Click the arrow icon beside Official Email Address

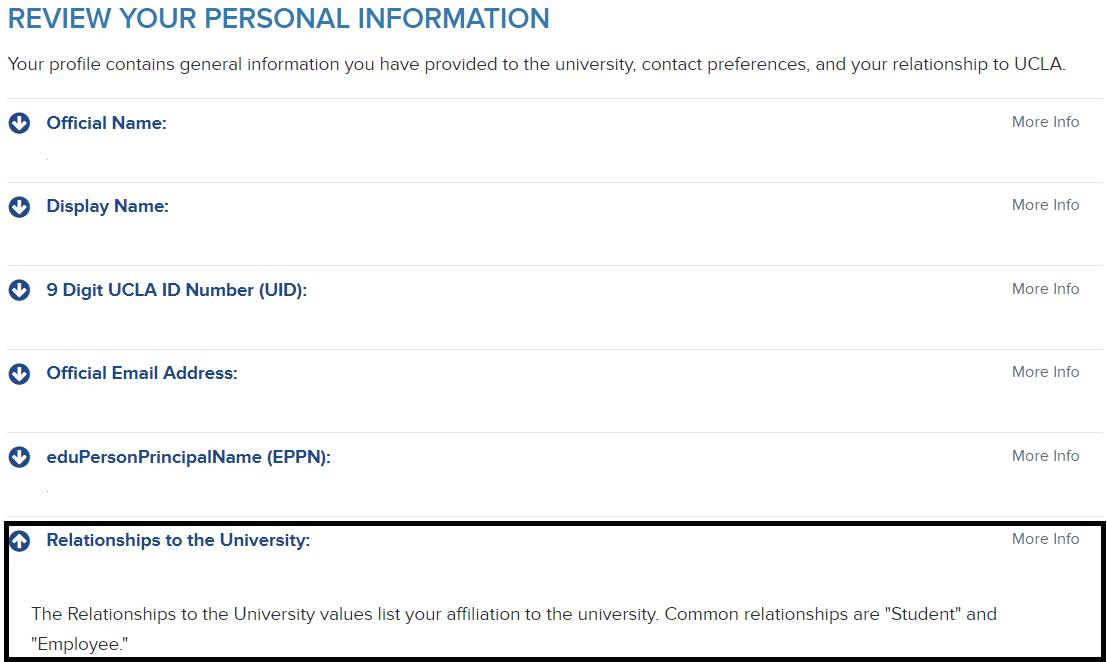pyautogui.click(x=19, y=374)
